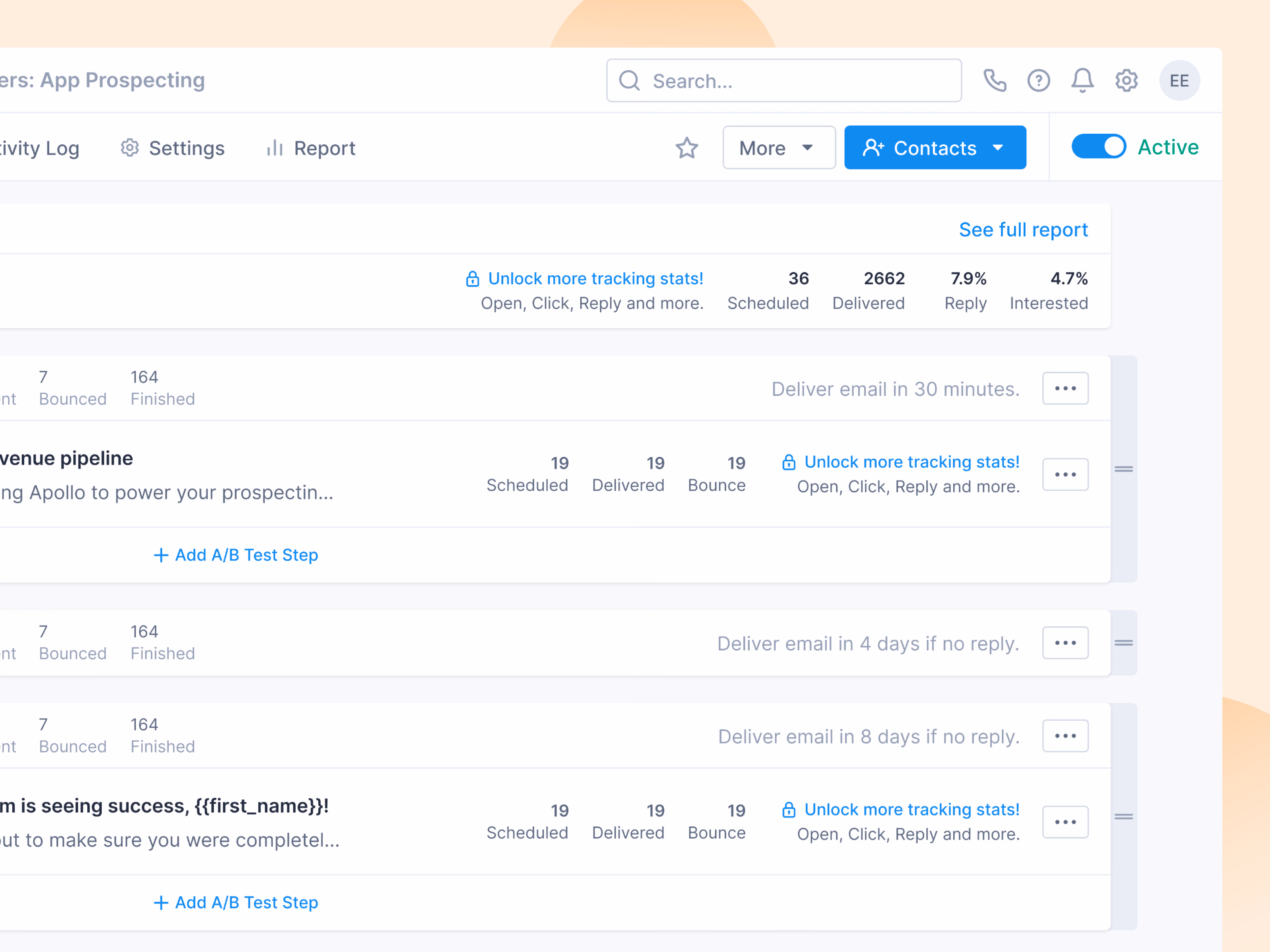Click Unlock more tracking stats in summary
Viewport: 1270px width, 952px height.
(595, 279)
